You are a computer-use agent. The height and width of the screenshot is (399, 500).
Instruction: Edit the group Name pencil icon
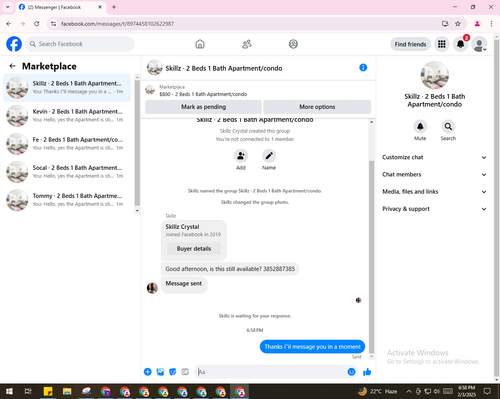pos(269,156)
